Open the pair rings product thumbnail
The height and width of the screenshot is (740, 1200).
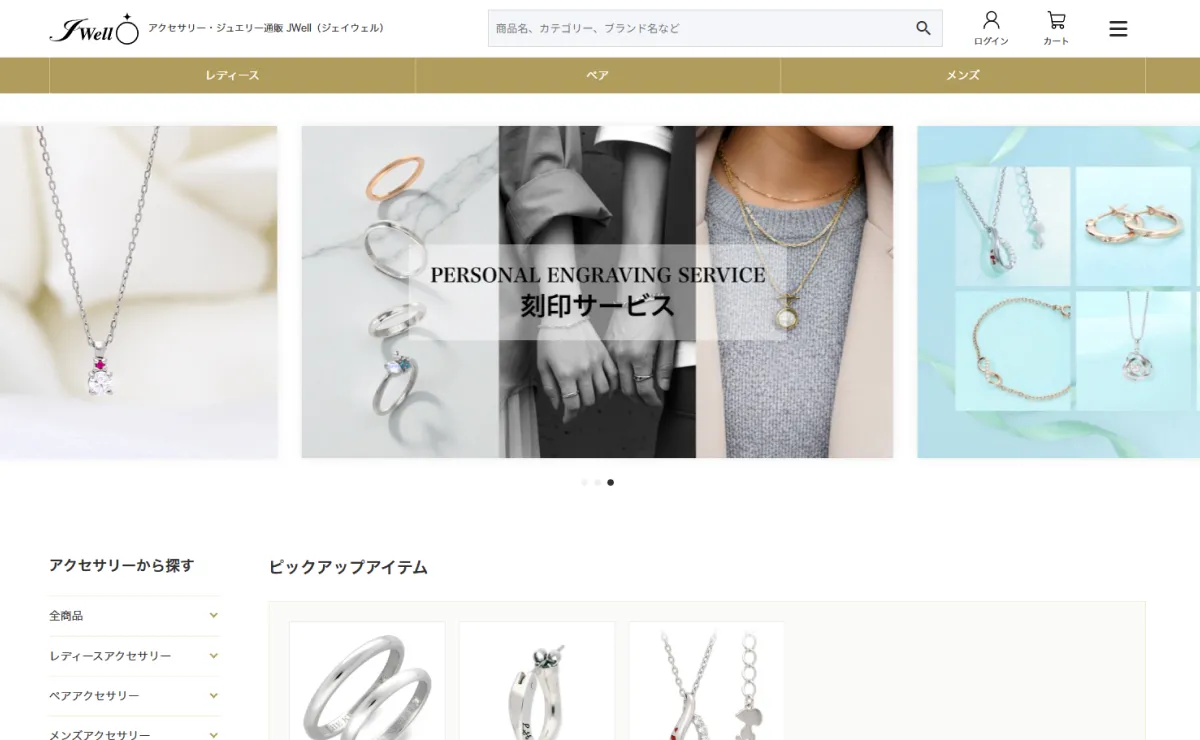pos(367,681)
